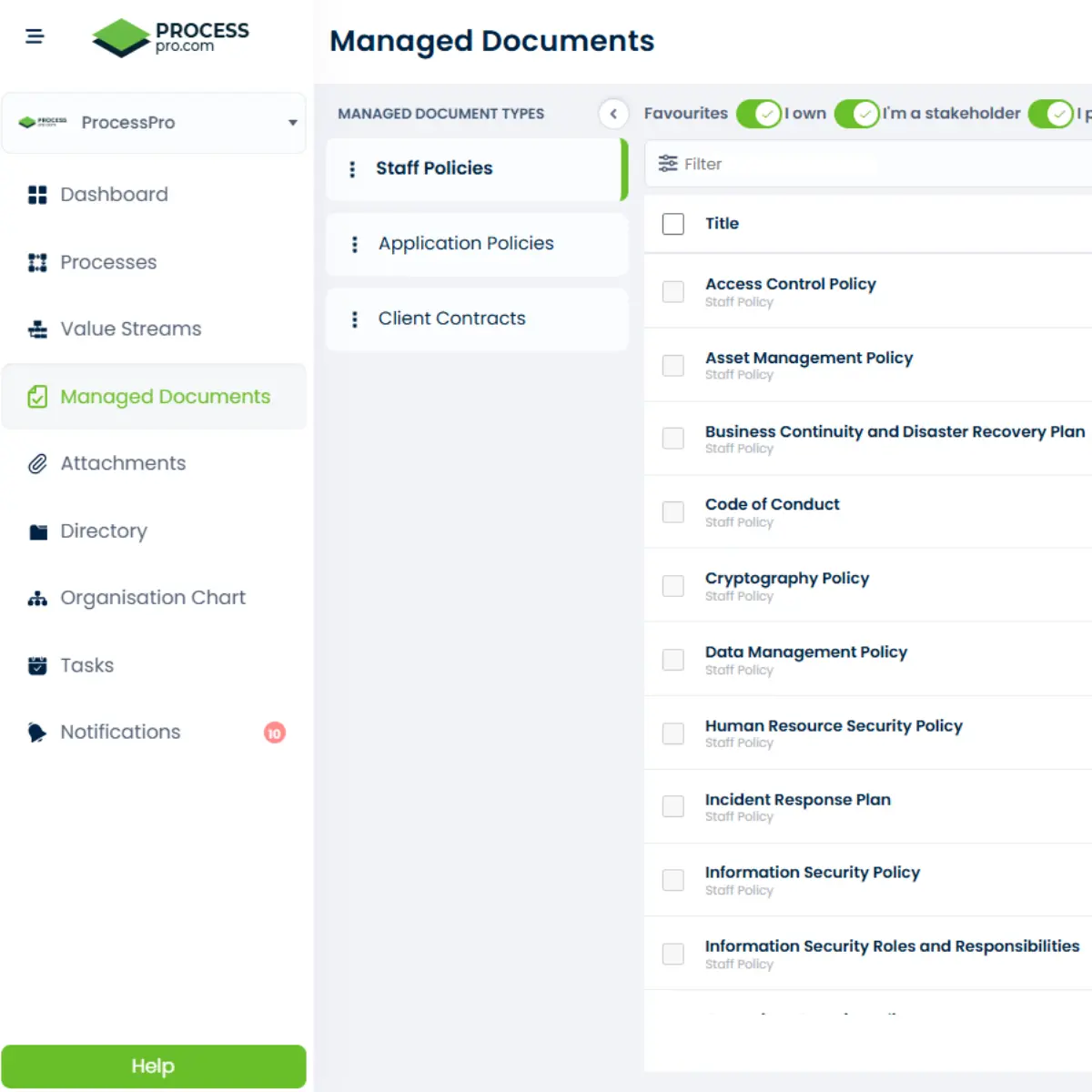
Task: Click the filter sliders icon in the filter bar
Action: [x=669, y=164]
